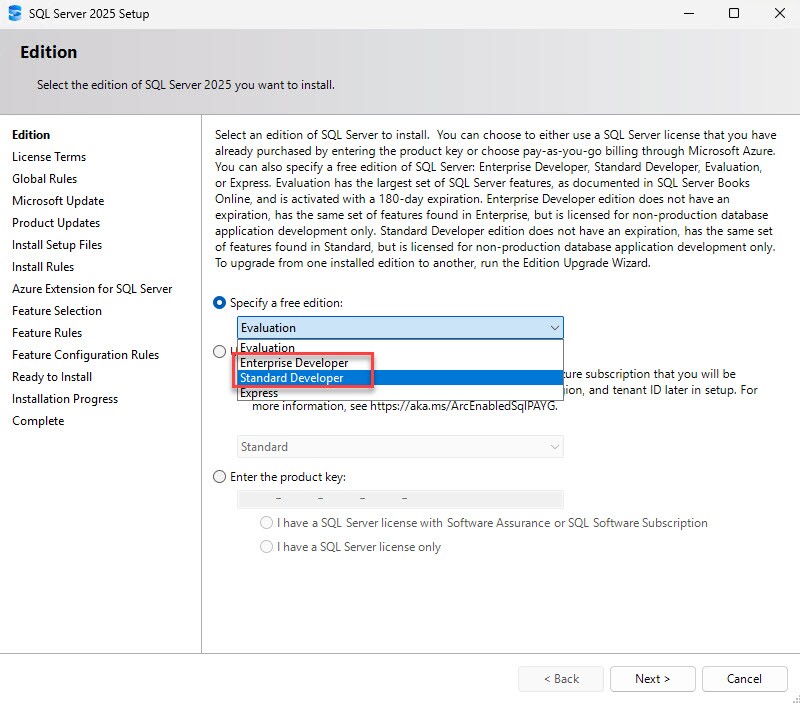
Task: Collapse the free edition dropdown with its chevron
Action: pyautogui.click(x=554, y=327)
